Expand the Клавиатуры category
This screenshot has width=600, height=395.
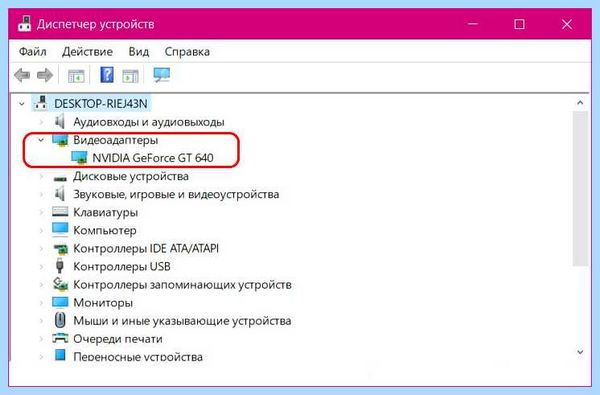coord(41,212)
